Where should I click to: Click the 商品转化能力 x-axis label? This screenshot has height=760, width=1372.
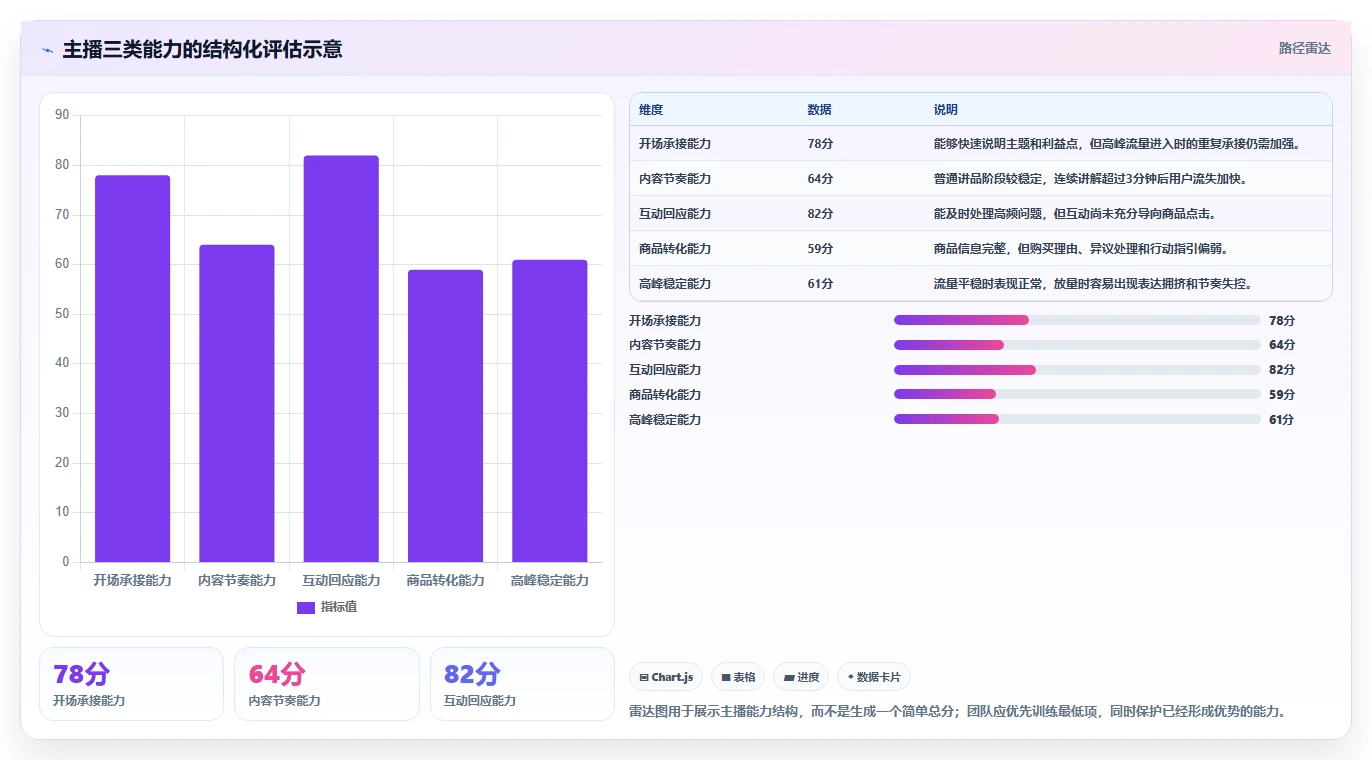445,580
